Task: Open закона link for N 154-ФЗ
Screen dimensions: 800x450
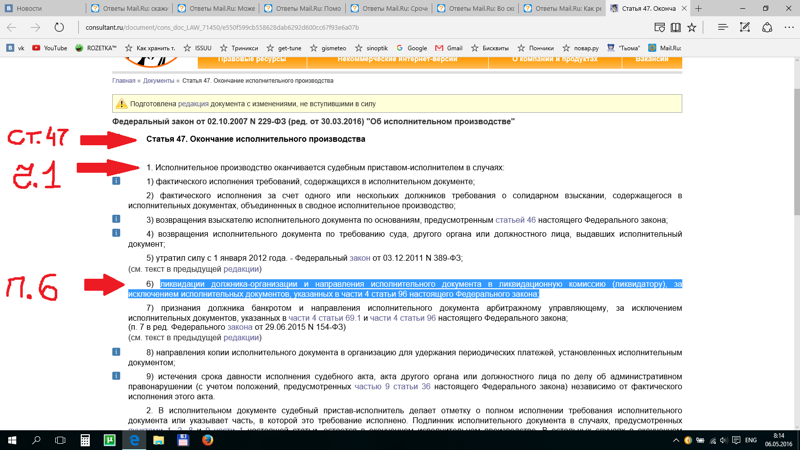Action: 239,327
